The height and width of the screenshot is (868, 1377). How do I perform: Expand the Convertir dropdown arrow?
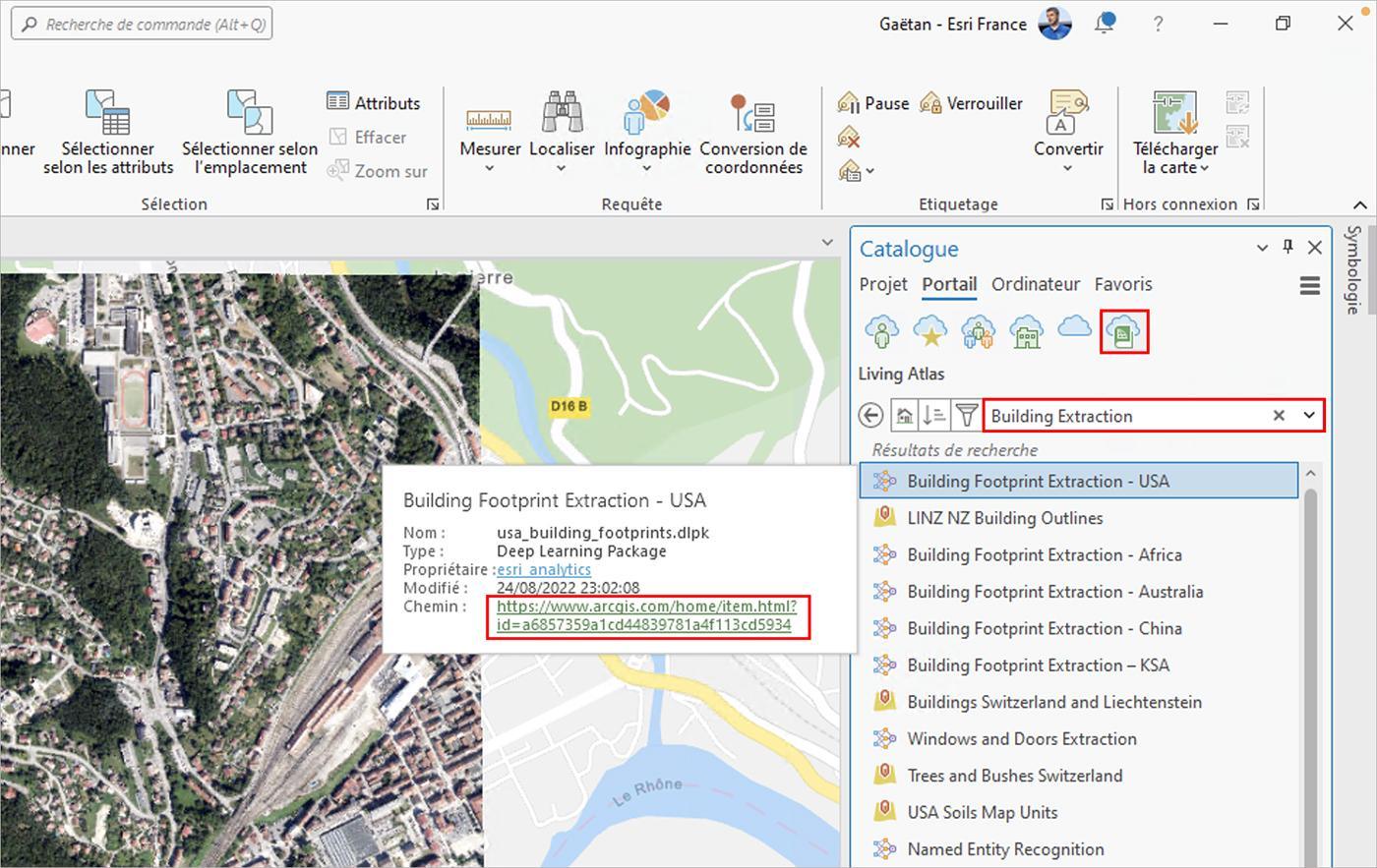[x=1068, y=168]
